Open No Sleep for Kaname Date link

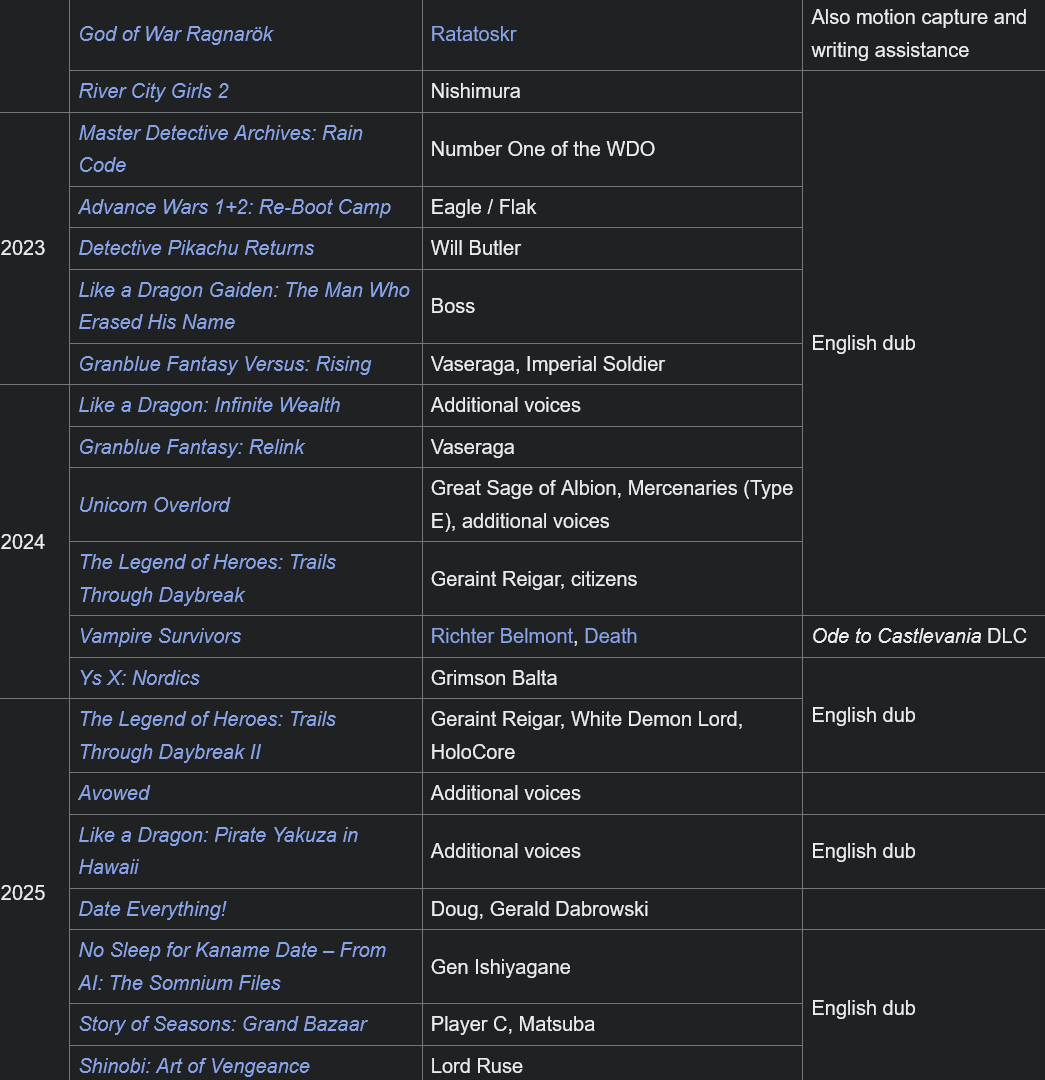[232, 966]
